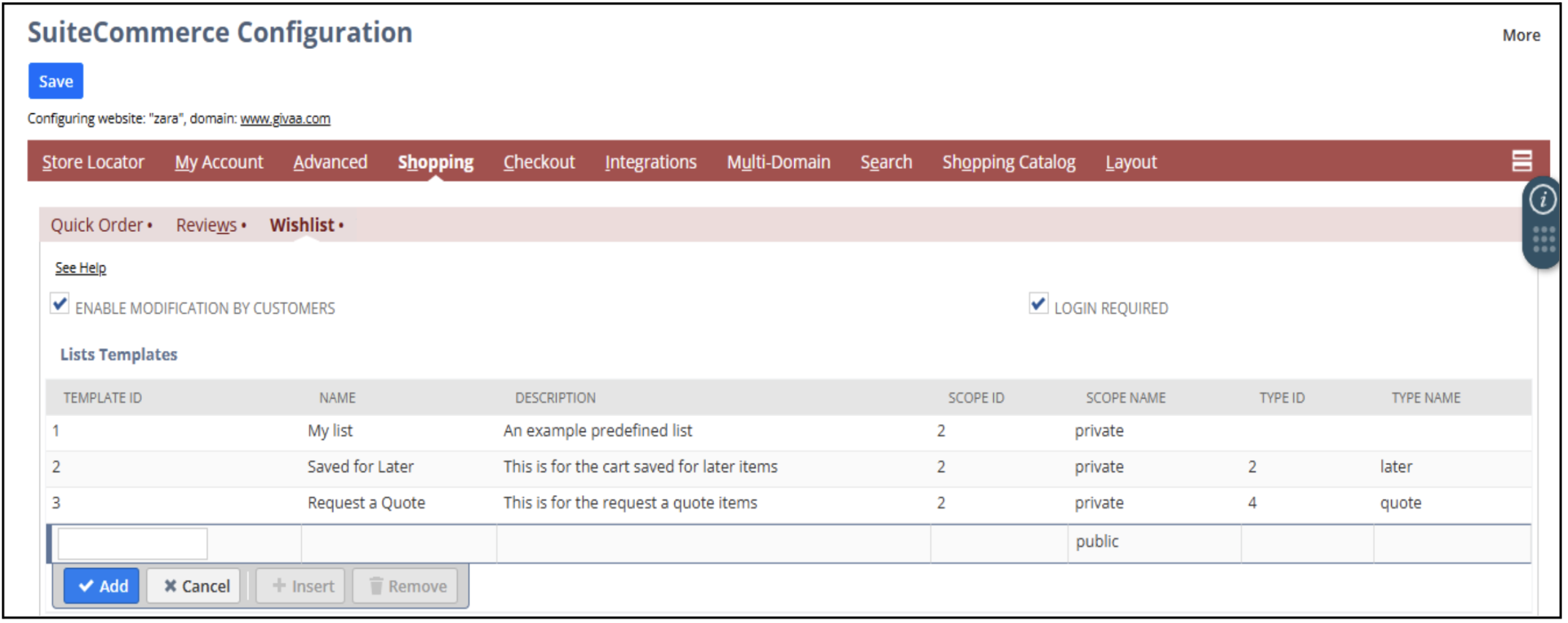Select the 'Saved for Later' name cell
Image resolution: width=1568 pixels, height=623 pixels.
[x=360, y=467]
